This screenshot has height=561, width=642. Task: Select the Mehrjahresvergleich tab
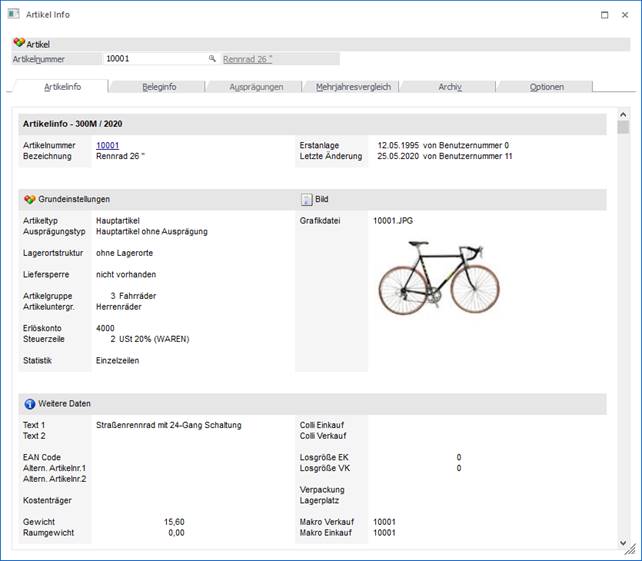(x=353, y=87)
